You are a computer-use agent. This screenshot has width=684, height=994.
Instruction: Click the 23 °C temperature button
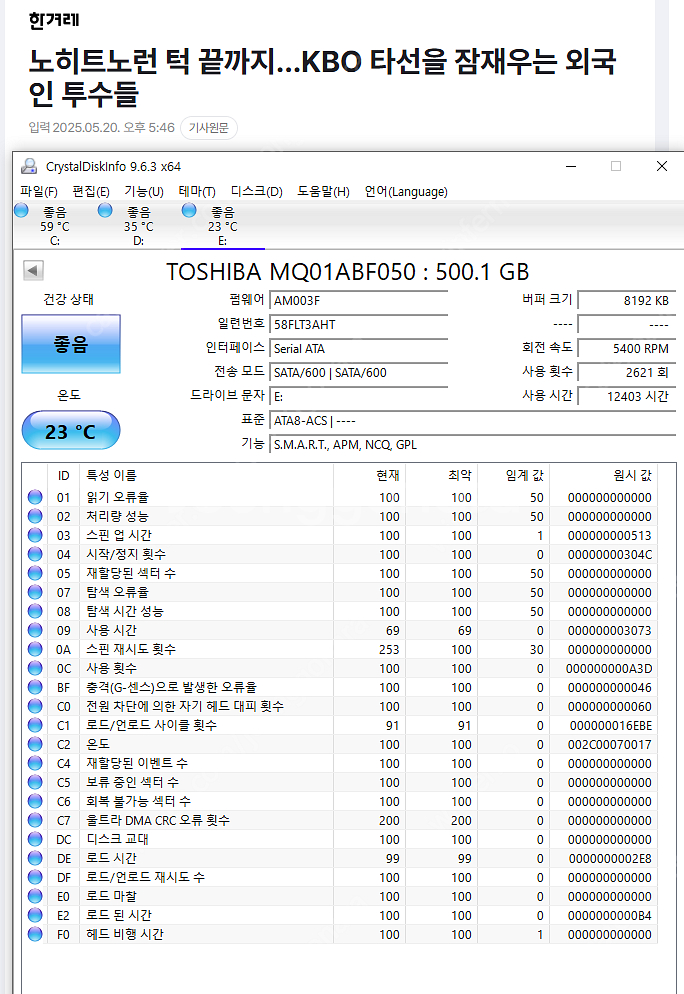(x=70, y=431)
